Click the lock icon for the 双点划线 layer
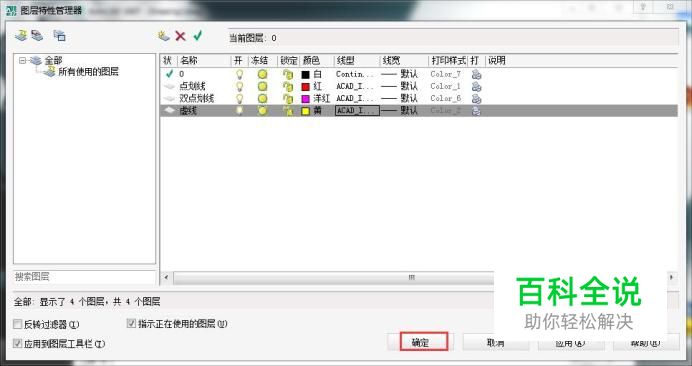Image resolution: width=692 pixels, height=366 pixels. [288, 98]
